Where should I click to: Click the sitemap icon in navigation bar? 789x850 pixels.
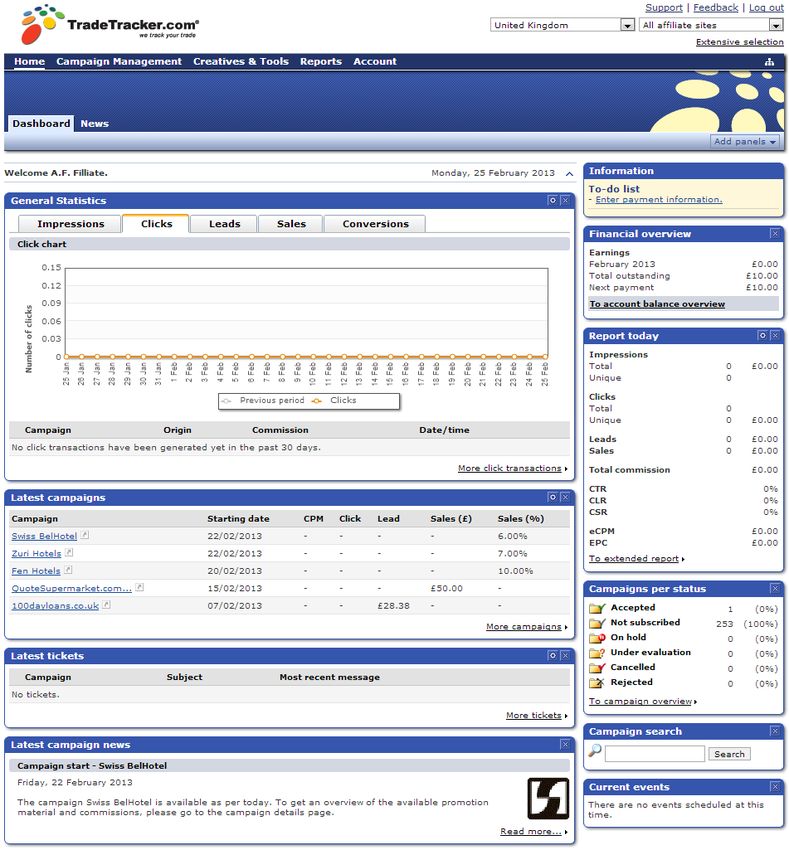pos(769,62)
